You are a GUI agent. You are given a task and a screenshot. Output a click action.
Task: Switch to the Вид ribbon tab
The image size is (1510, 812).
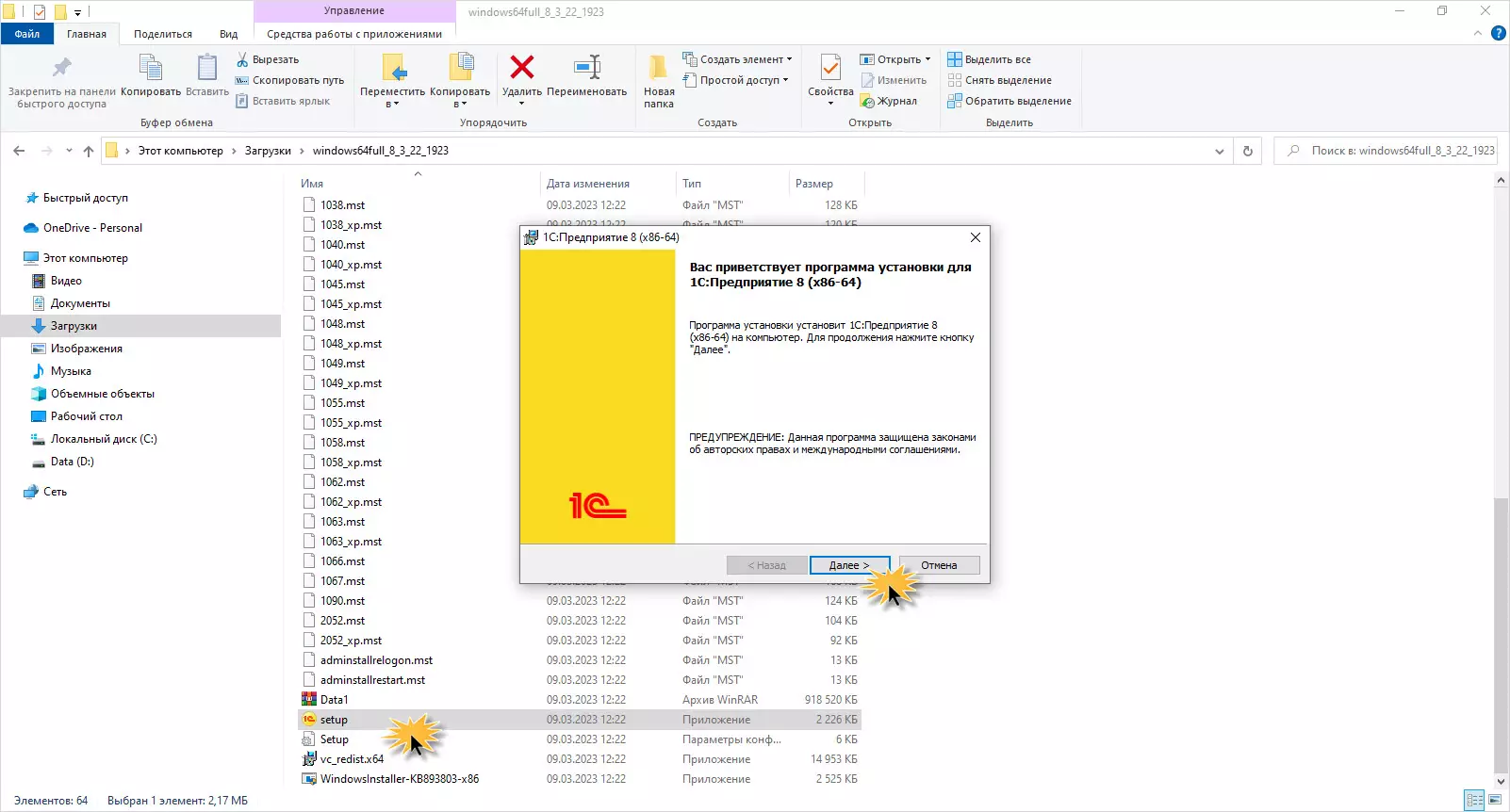tap(229, 34)
